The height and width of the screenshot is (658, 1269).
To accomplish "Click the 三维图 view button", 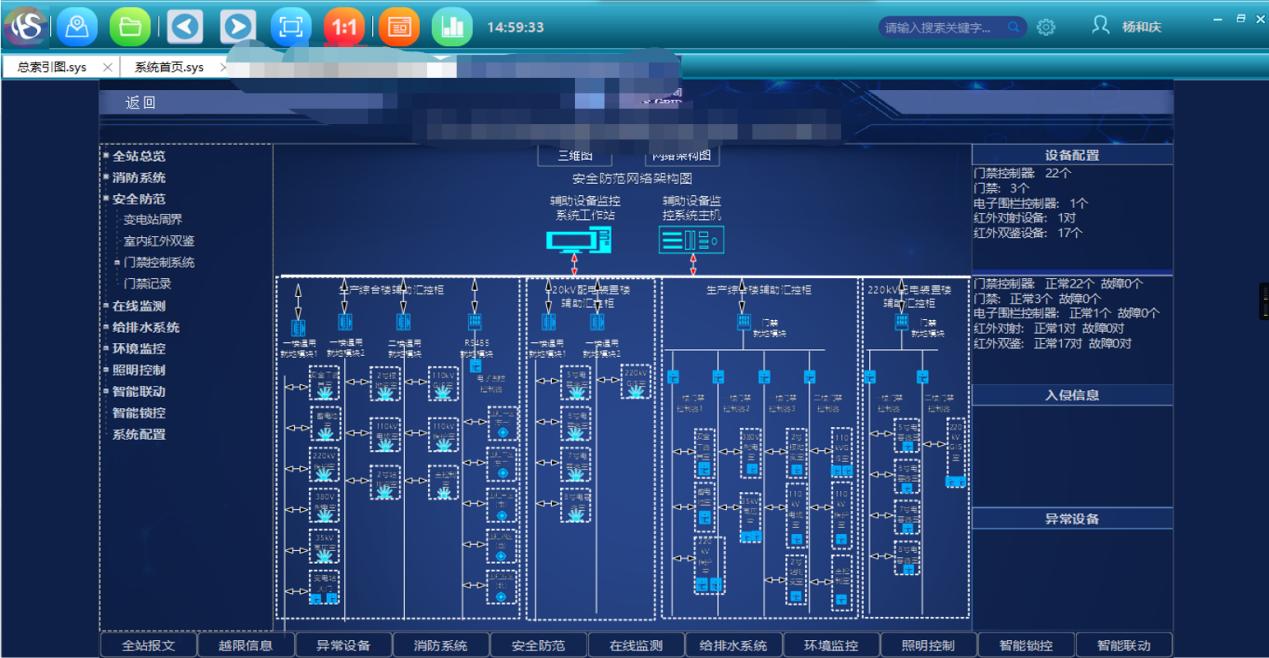I will point(574,156).
